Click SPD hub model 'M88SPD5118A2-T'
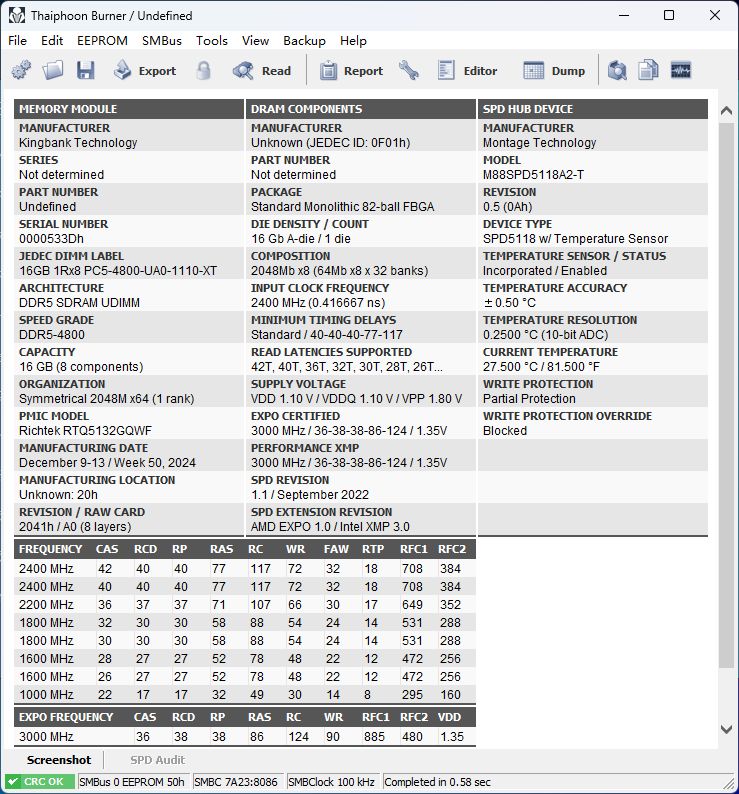The image size is (739, 794). pos(533,175)
